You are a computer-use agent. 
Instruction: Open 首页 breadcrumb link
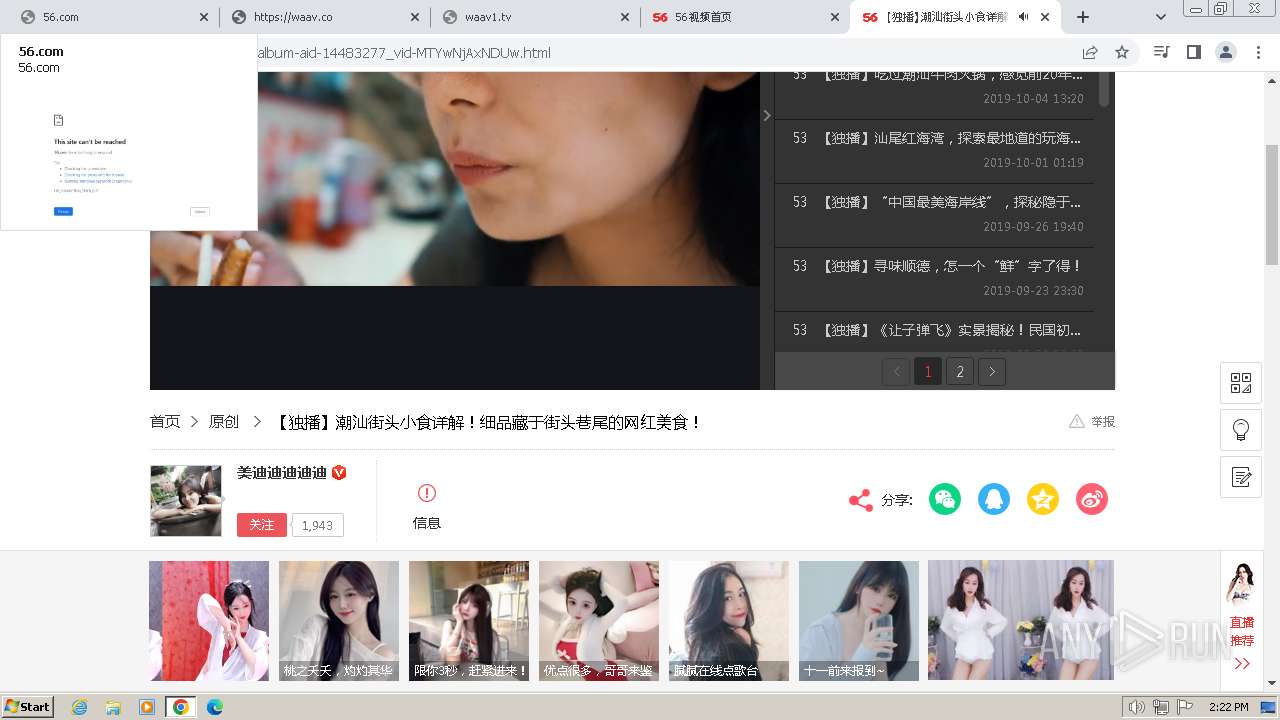(165, 422)
